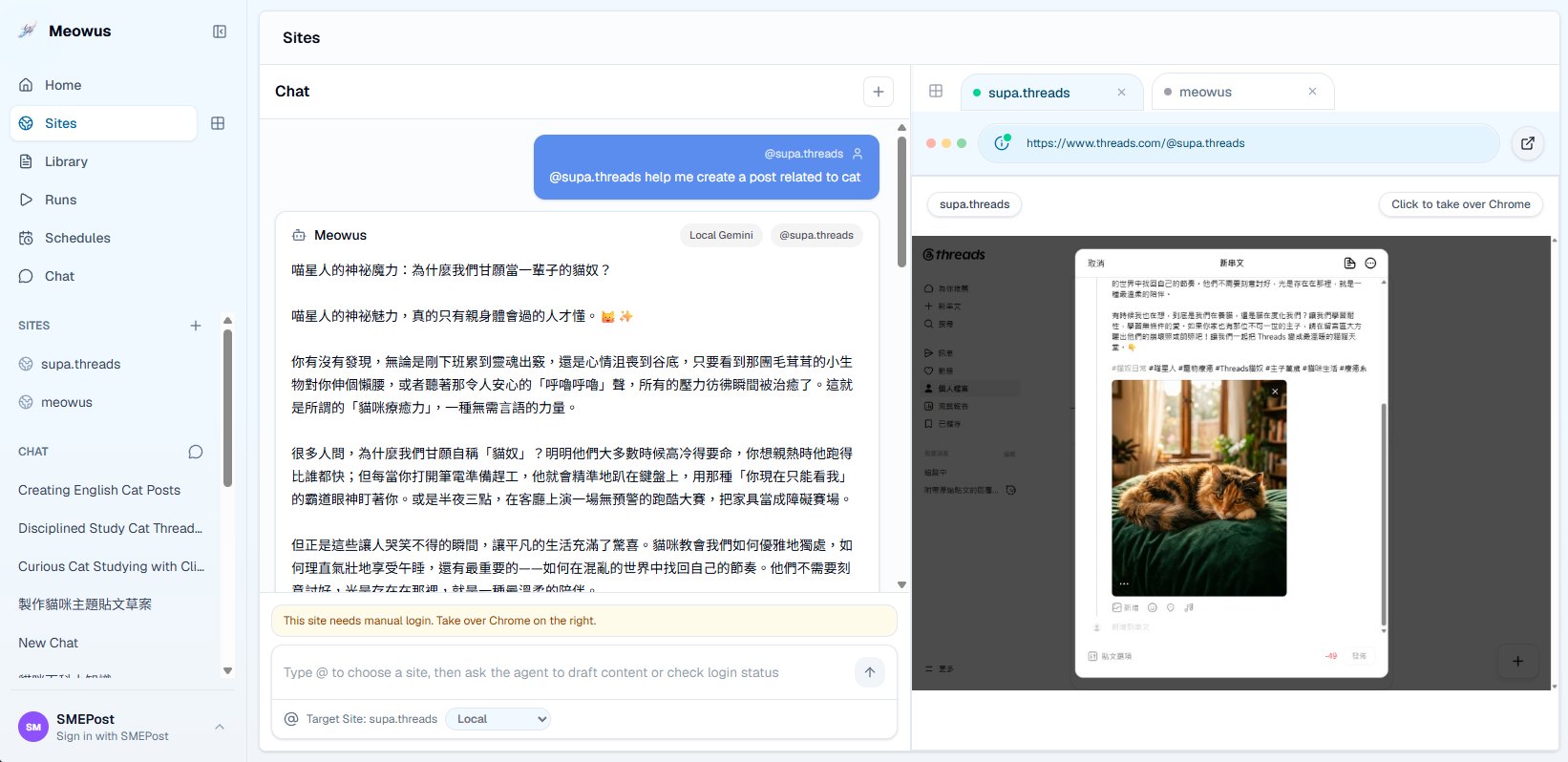Viewport: 1568px width, 762px height.
Task: Switch to meowus browser tab
Action: pos(1242,92)
